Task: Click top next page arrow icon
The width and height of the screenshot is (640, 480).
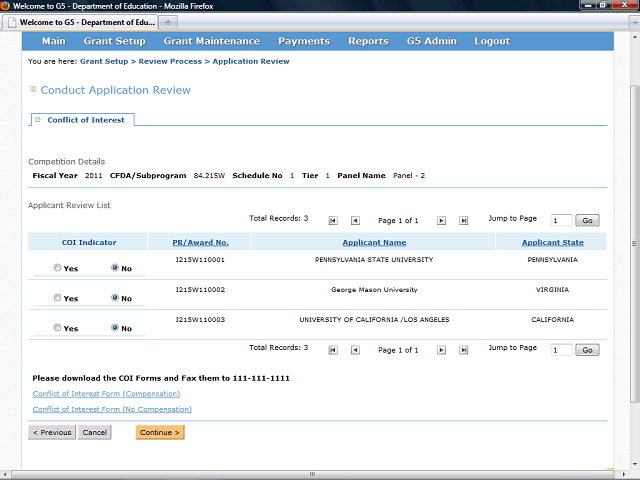Action: point(441,220)
